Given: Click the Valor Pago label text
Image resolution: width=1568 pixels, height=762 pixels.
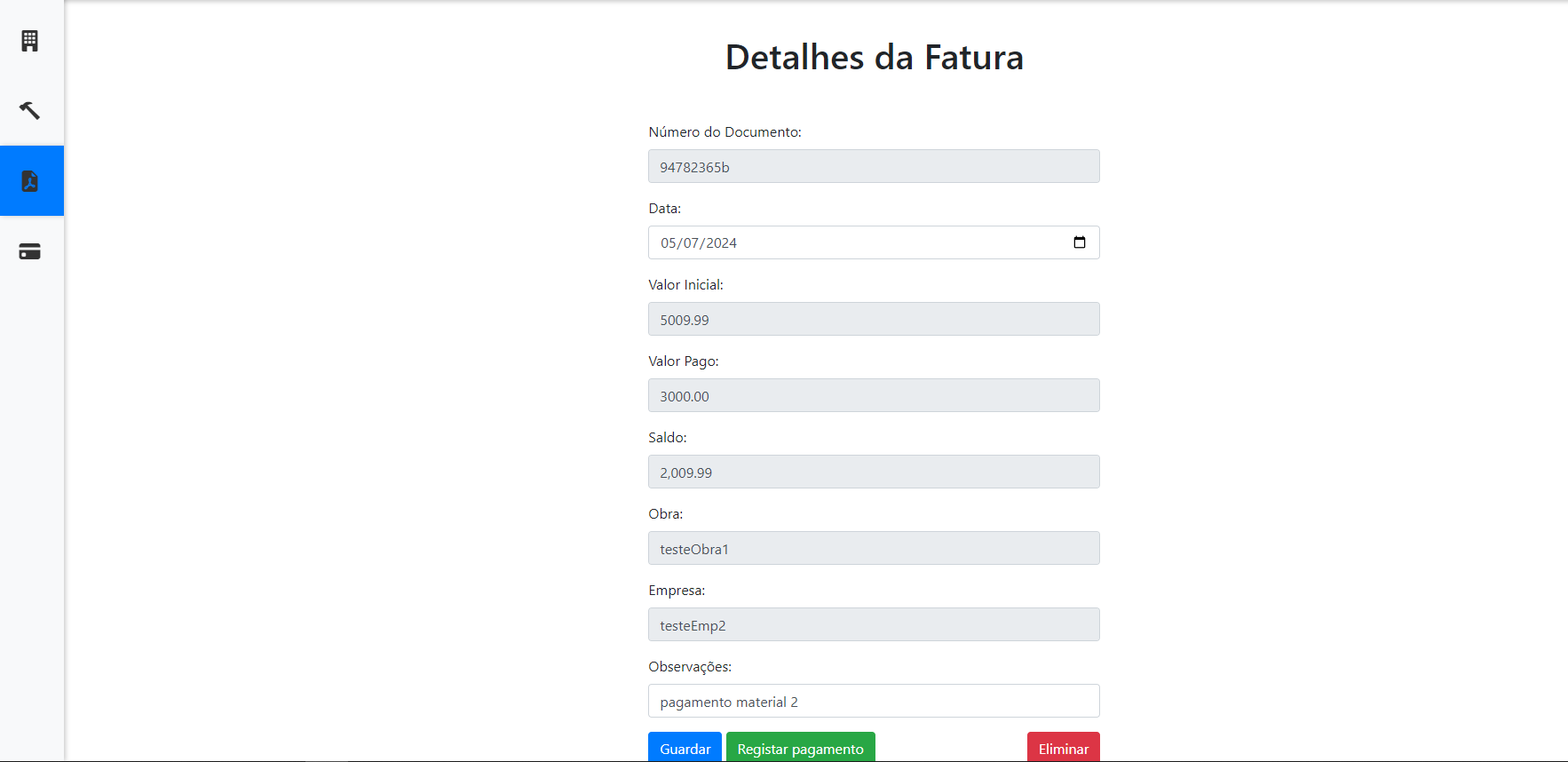Looking at the screenshot, I should 684,361.
